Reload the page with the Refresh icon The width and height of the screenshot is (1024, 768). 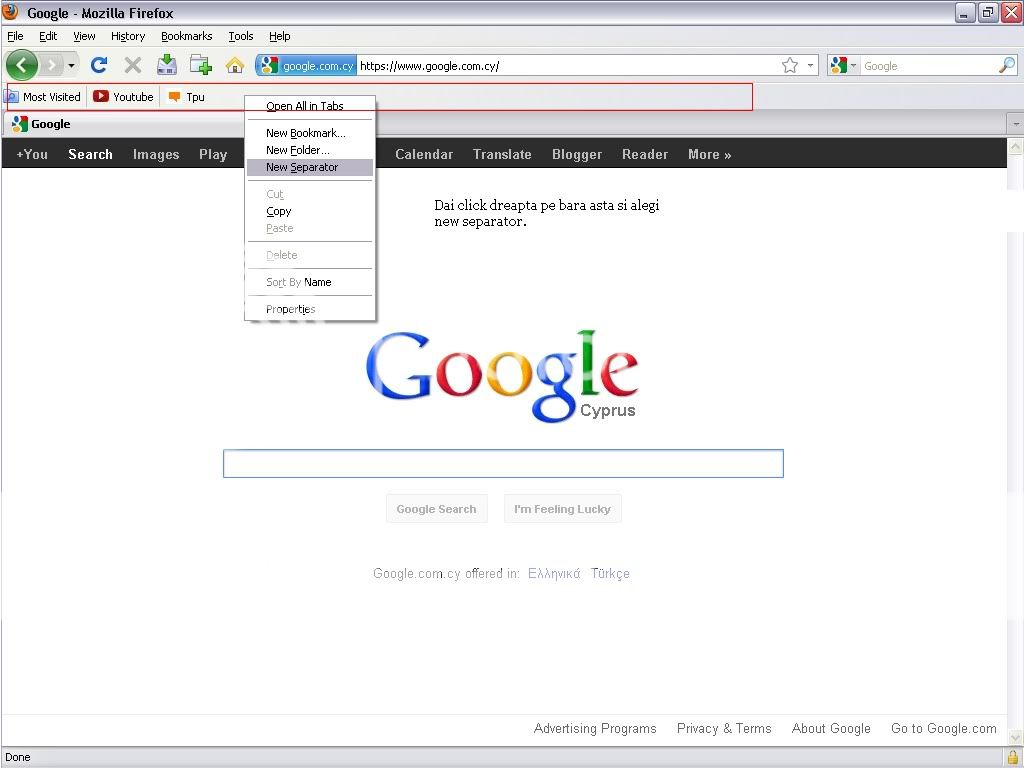pyautogui.click(x=99, y=65)
